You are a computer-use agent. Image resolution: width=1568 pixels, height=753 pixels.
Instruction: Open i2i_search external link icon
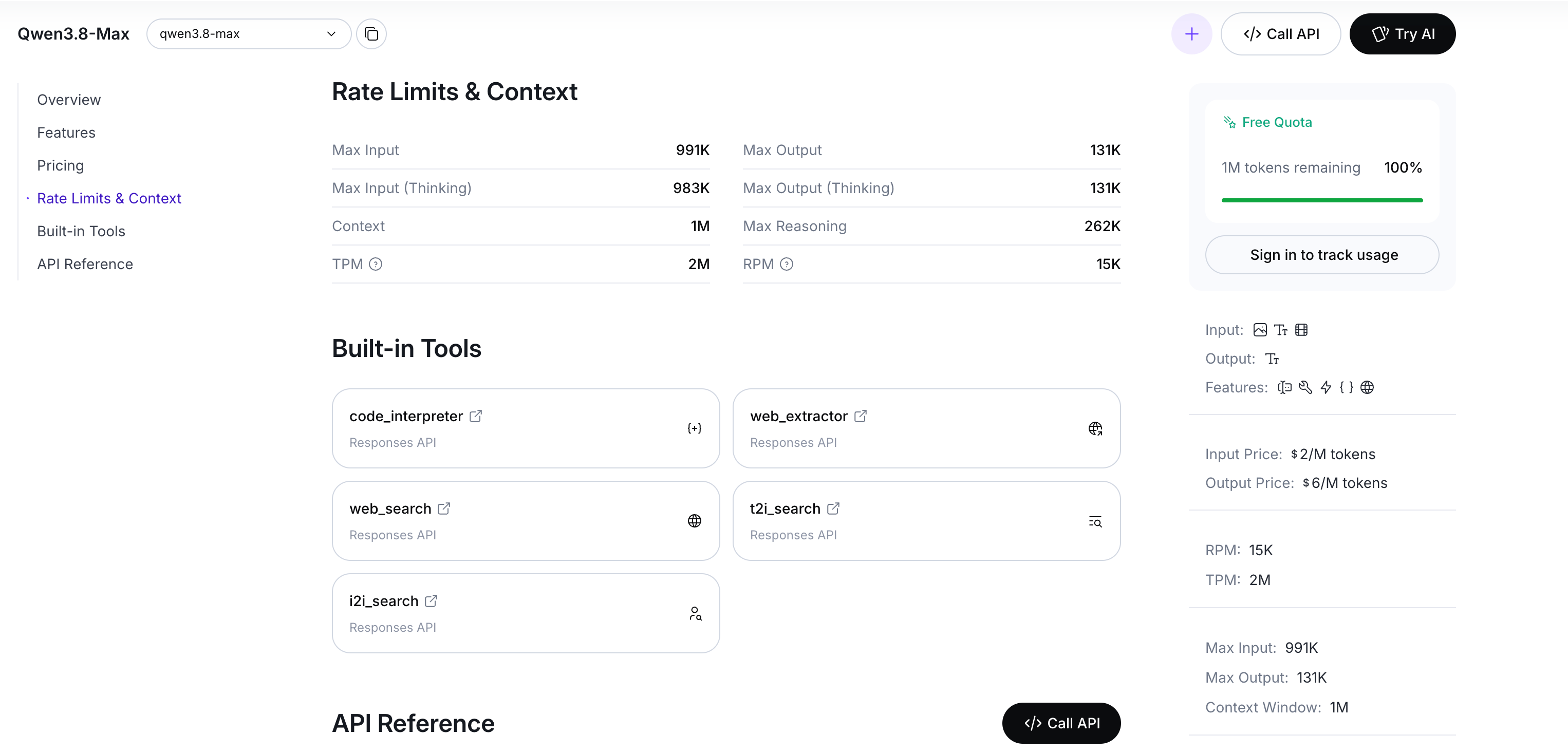click(x=431, y=601)
